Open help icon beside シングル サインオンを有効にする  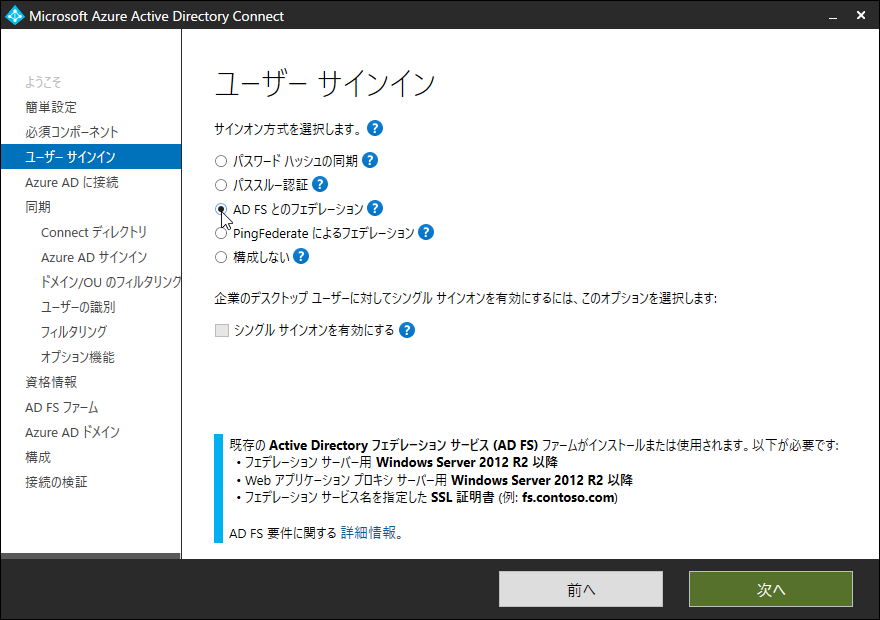[x=407, y=330]
